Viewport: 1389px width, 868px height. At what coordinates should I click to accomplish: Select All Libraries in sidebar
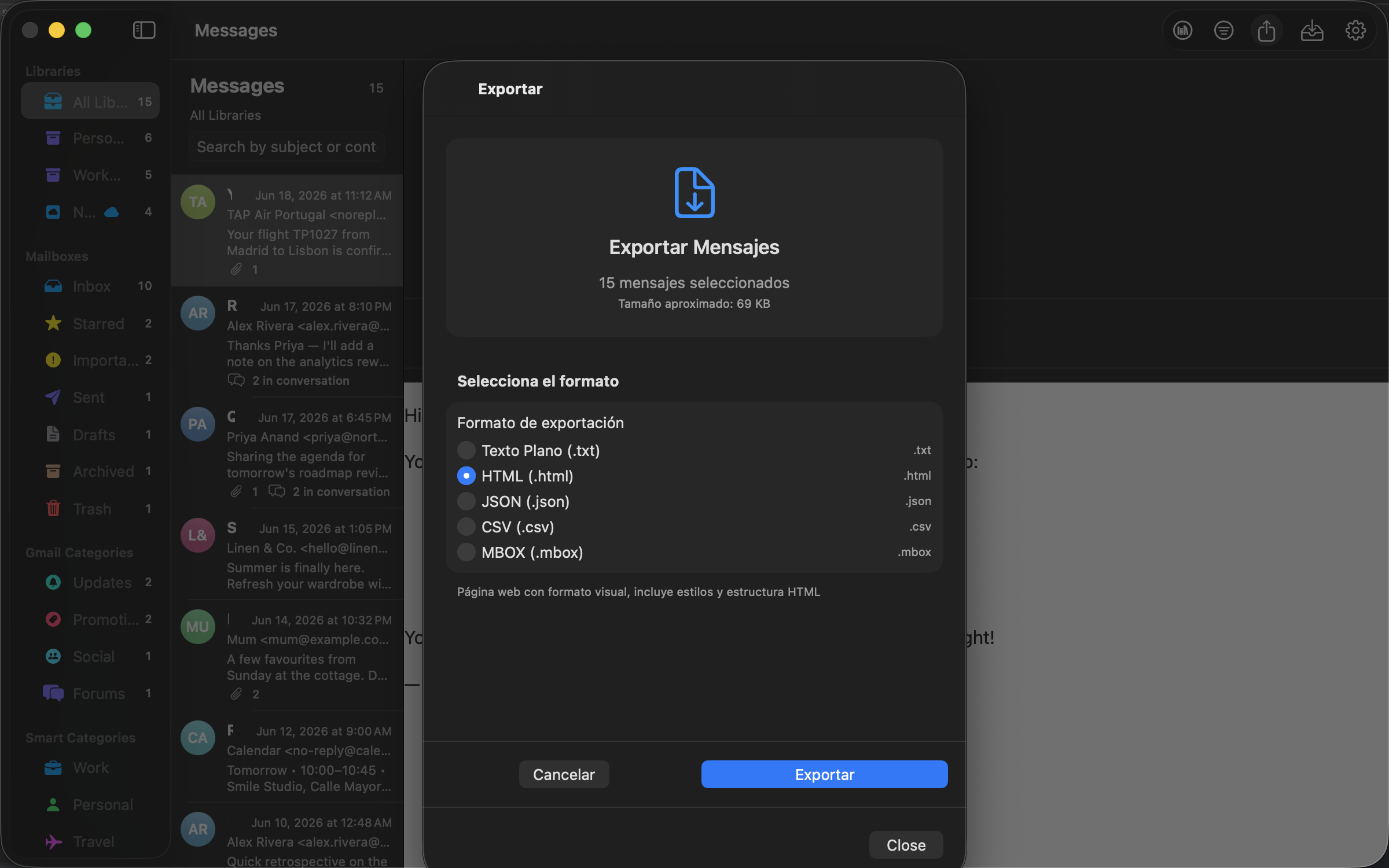(x=90, y=101)
